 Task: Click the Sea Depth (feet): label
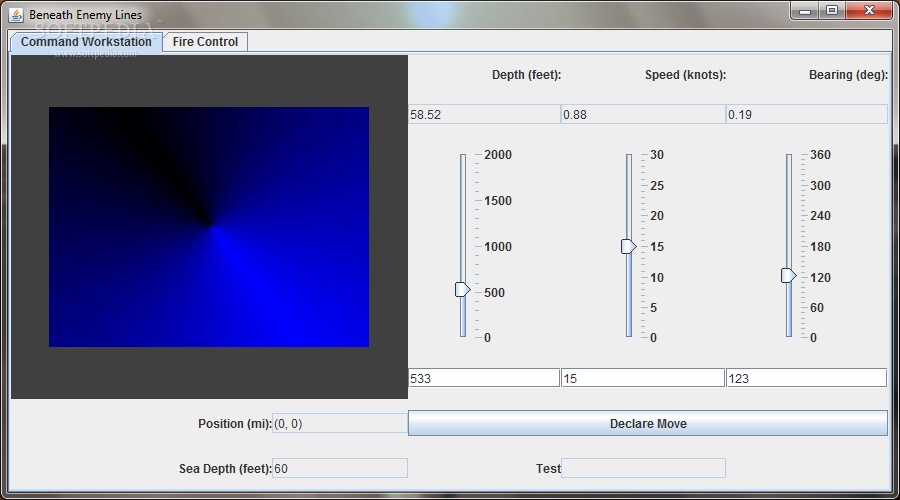click(x=225, y=468)
